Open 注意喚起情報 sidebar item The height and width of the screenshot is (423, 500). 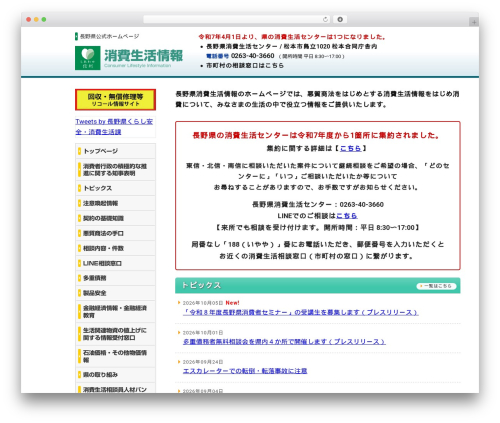click(x=115, y=203)
